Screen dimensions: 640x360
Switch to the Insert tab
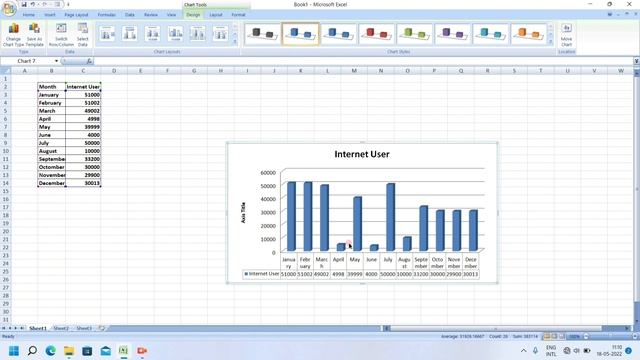point(50,15)
